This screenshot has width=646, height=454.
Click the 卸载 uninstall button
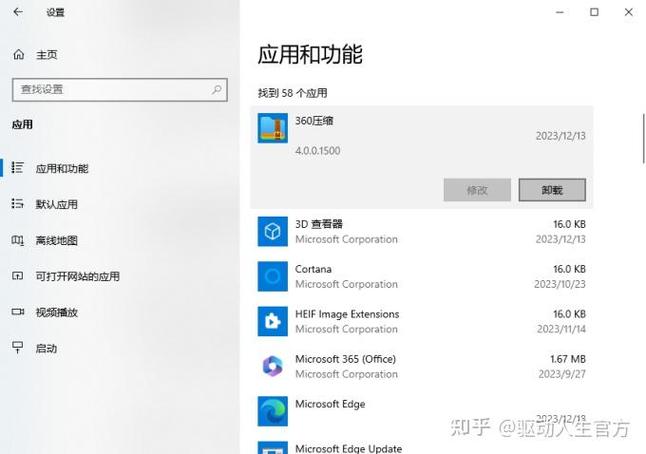552,190
